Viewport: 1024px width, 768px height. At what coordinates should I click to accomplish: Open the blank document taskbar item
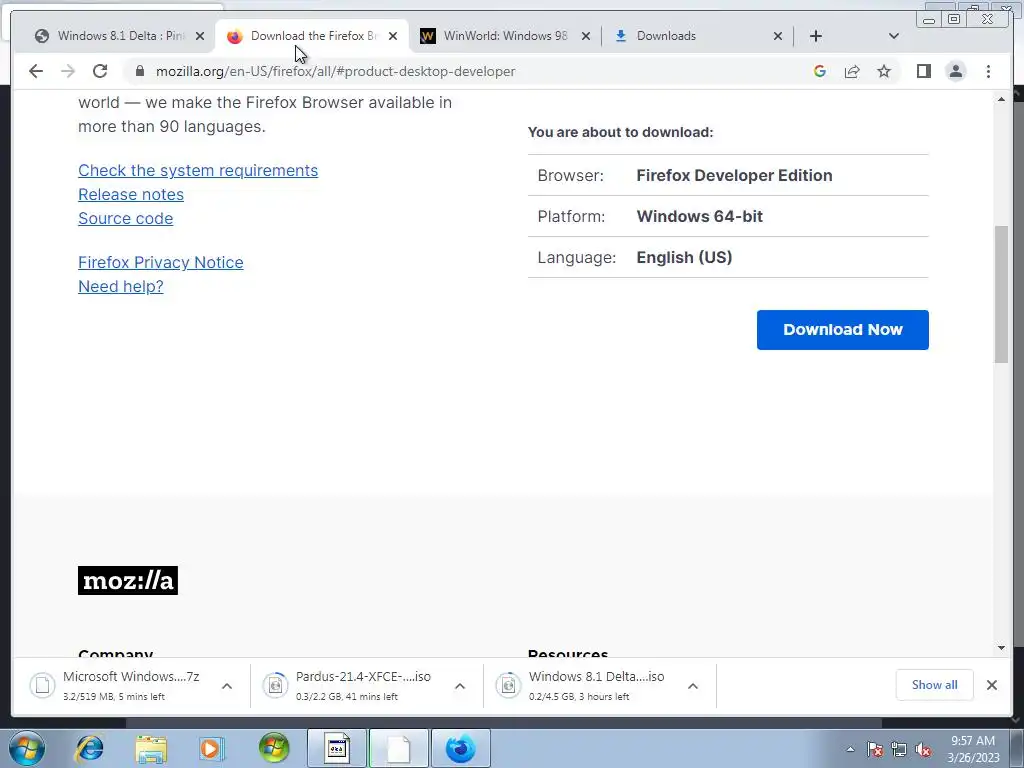coord(398,748)
